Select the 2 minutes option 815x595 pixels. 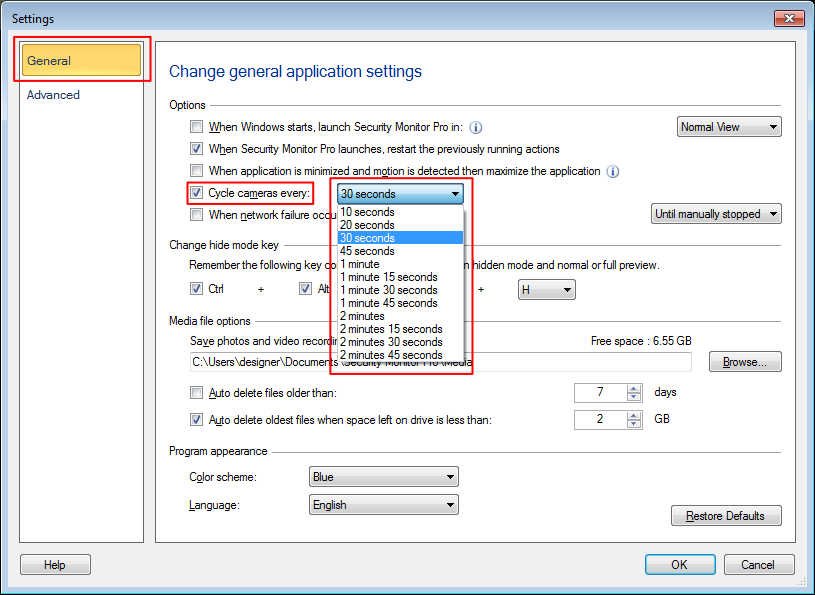pyautogui.click(x=400, y=316)
